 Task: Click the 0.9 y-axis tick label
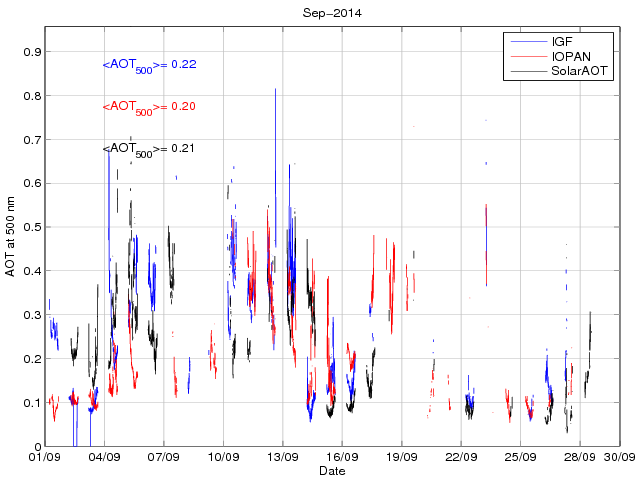tap(31, 52)
